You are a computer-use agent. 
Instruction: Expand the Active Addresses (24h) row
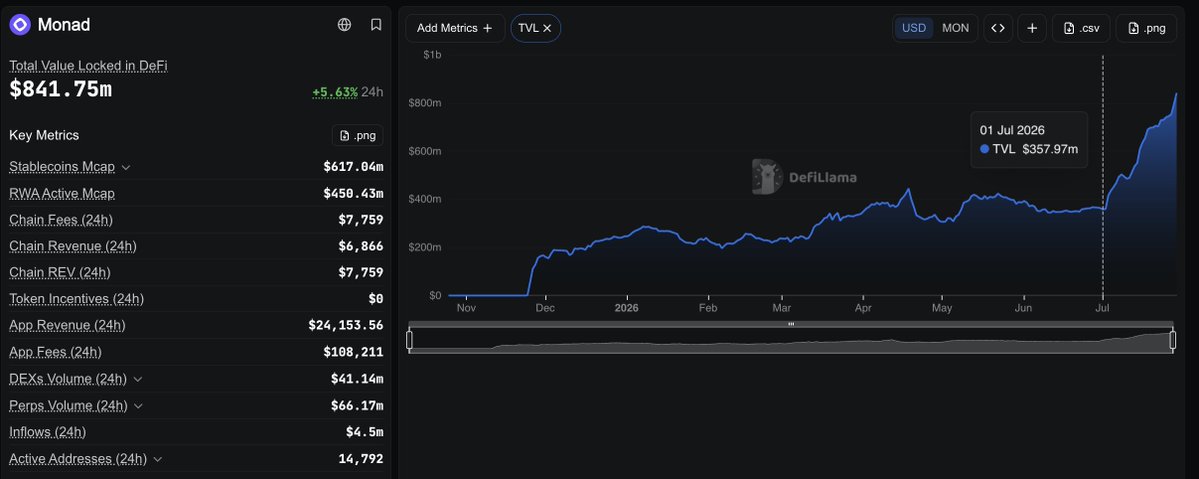tap(158, 459)
